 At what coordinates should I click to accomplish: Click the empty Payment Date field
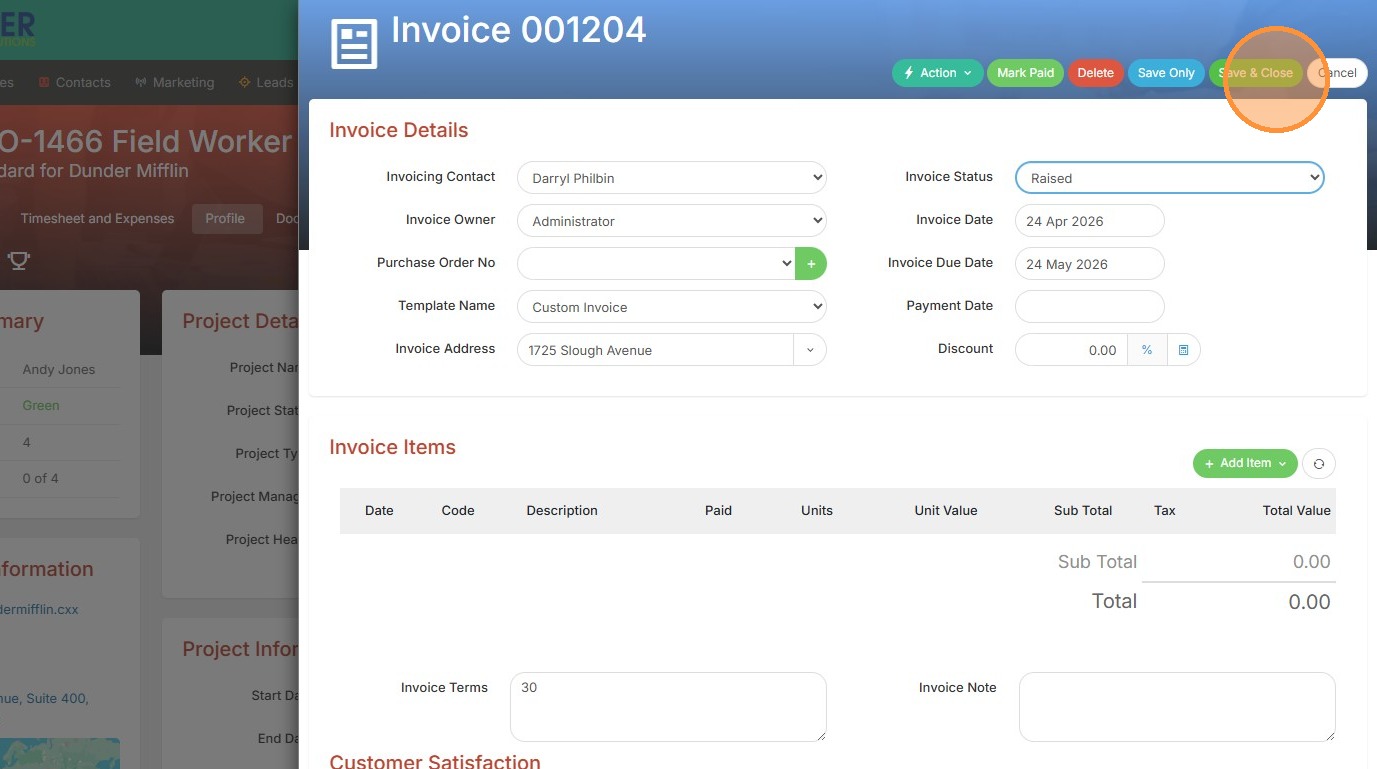click(1090, 307)
